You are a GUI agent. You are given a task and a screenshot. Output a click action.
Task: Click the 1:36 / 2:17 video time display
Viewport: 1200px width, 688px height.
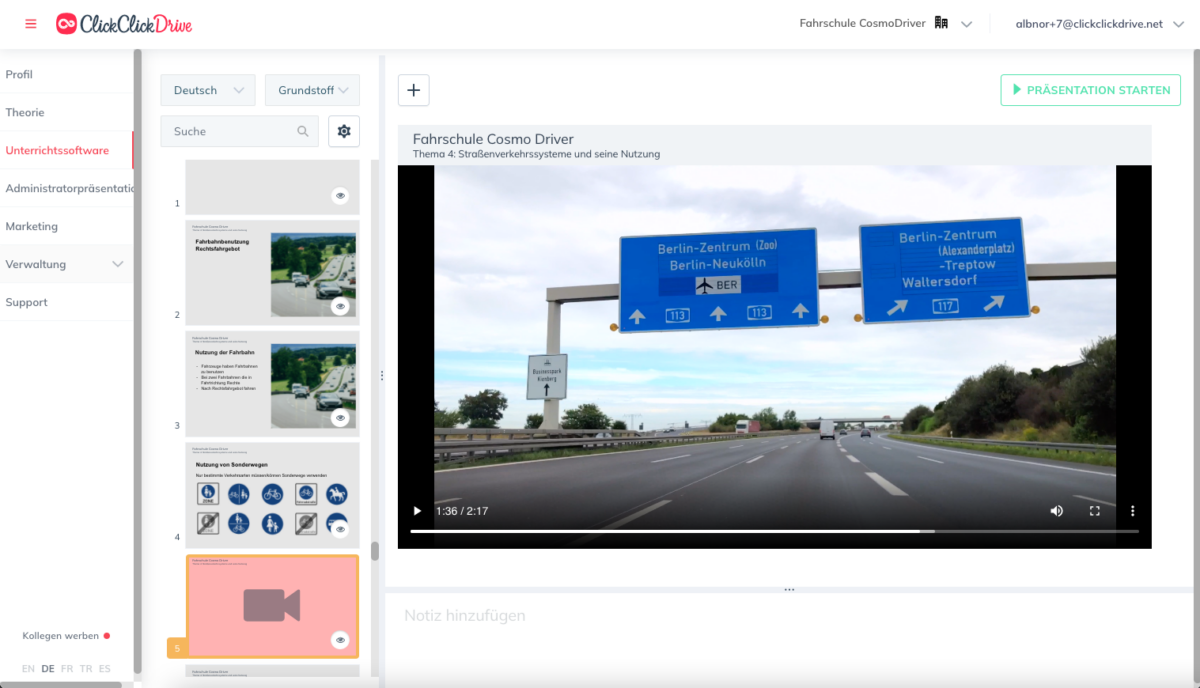point(462,511)
